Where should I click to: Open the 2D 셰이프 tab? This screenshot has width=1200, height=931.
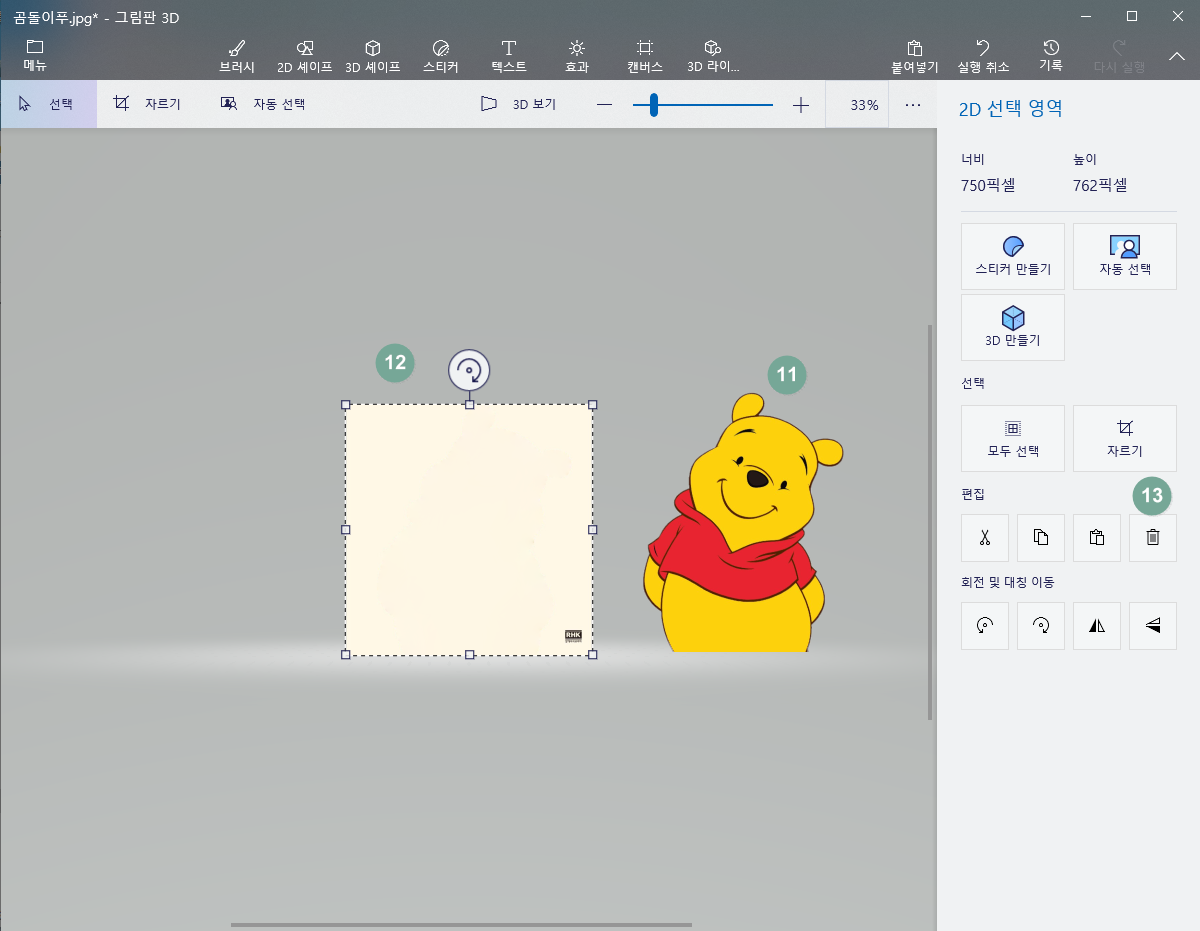pyautogui.click(x=305, y=57)
